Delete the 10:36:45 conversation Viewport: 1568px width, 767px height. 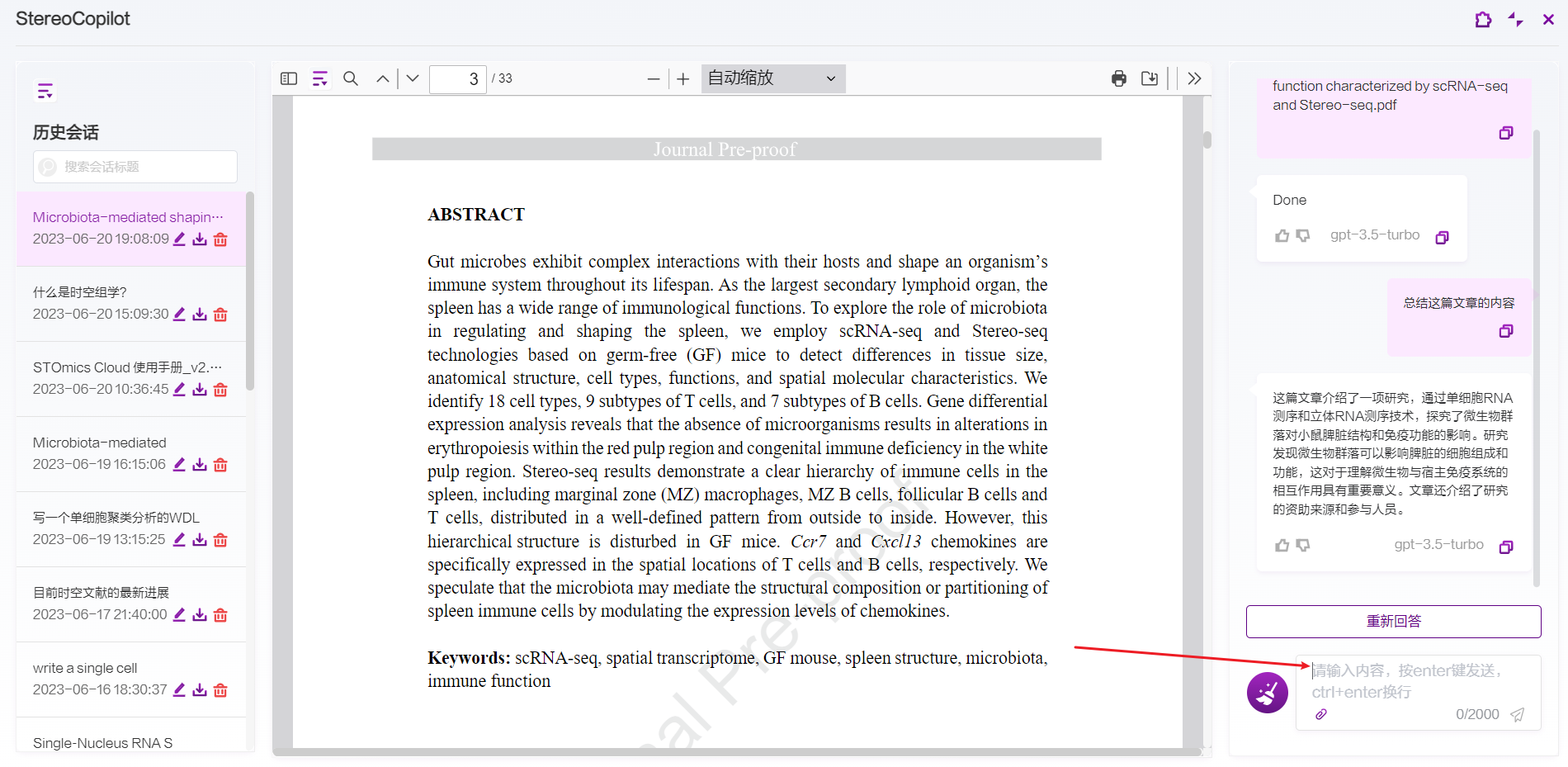pyautogui.click(x=220, y=390)
